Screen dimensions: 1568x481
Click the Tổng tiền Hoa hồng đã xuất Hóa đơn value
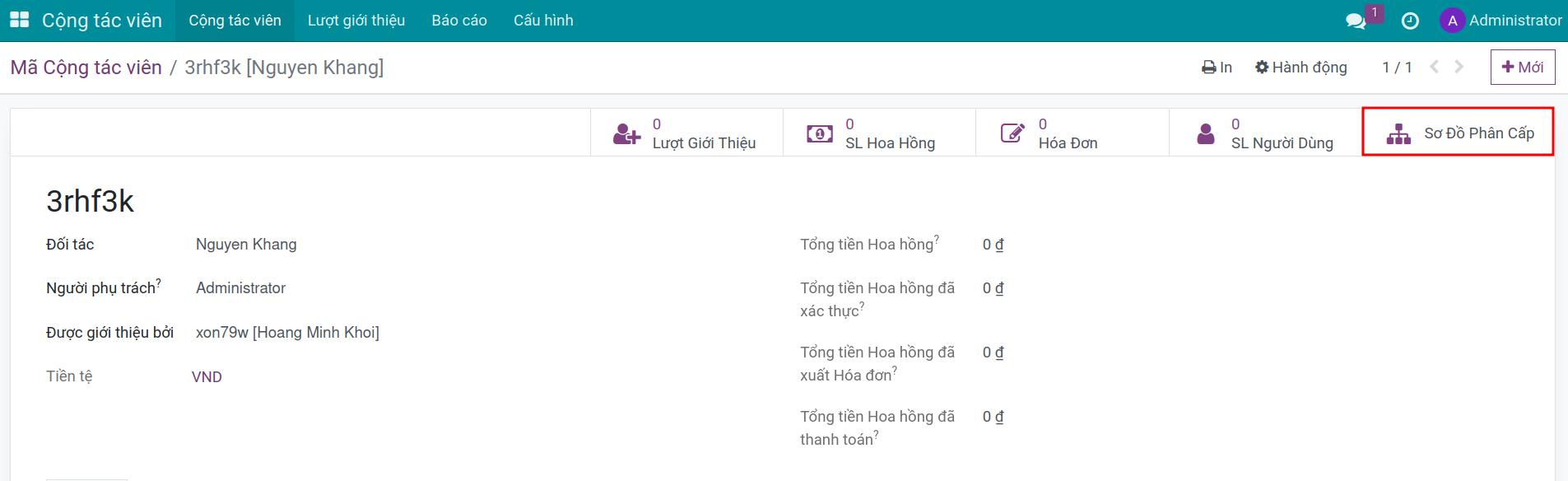point(993,353)
